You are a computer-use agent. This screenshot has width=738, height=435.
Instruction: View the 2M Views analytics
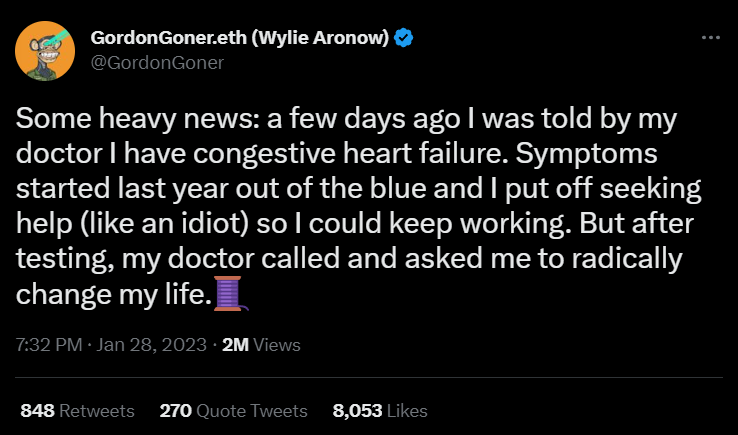tap(260, 345)
